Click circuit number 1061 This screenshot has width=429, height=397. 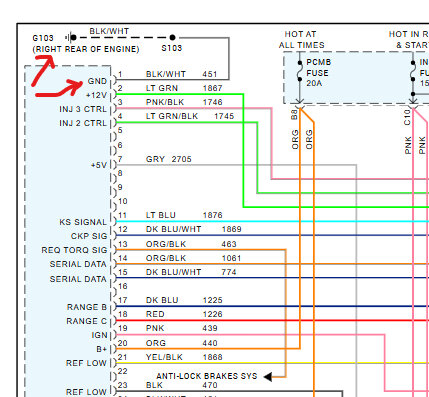(x=231, y=258)
